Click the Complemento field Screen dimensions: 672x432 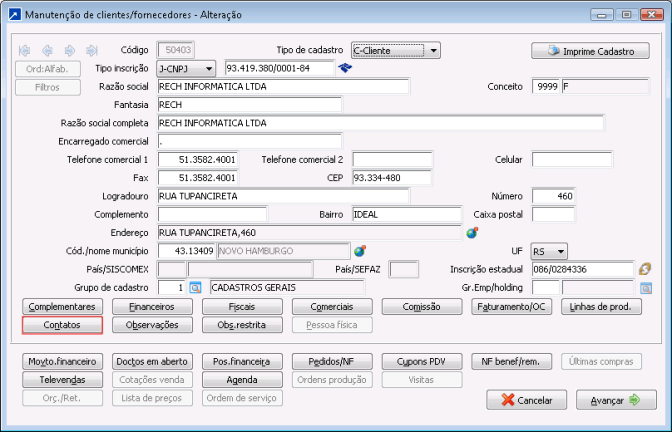coord(213,215)
